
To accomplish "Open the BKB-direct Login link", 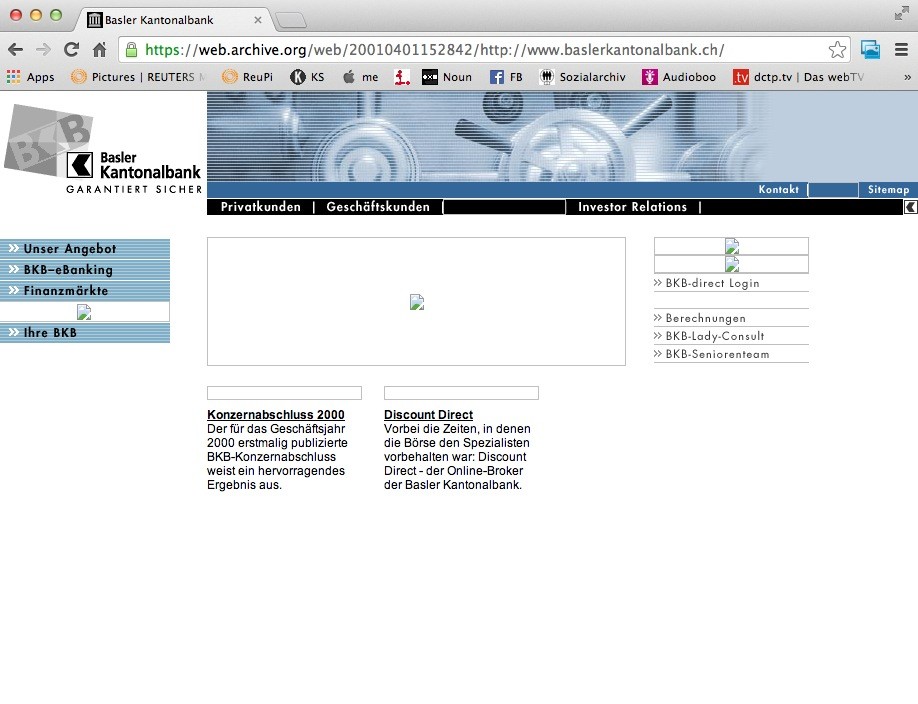I will coord(713,283).
